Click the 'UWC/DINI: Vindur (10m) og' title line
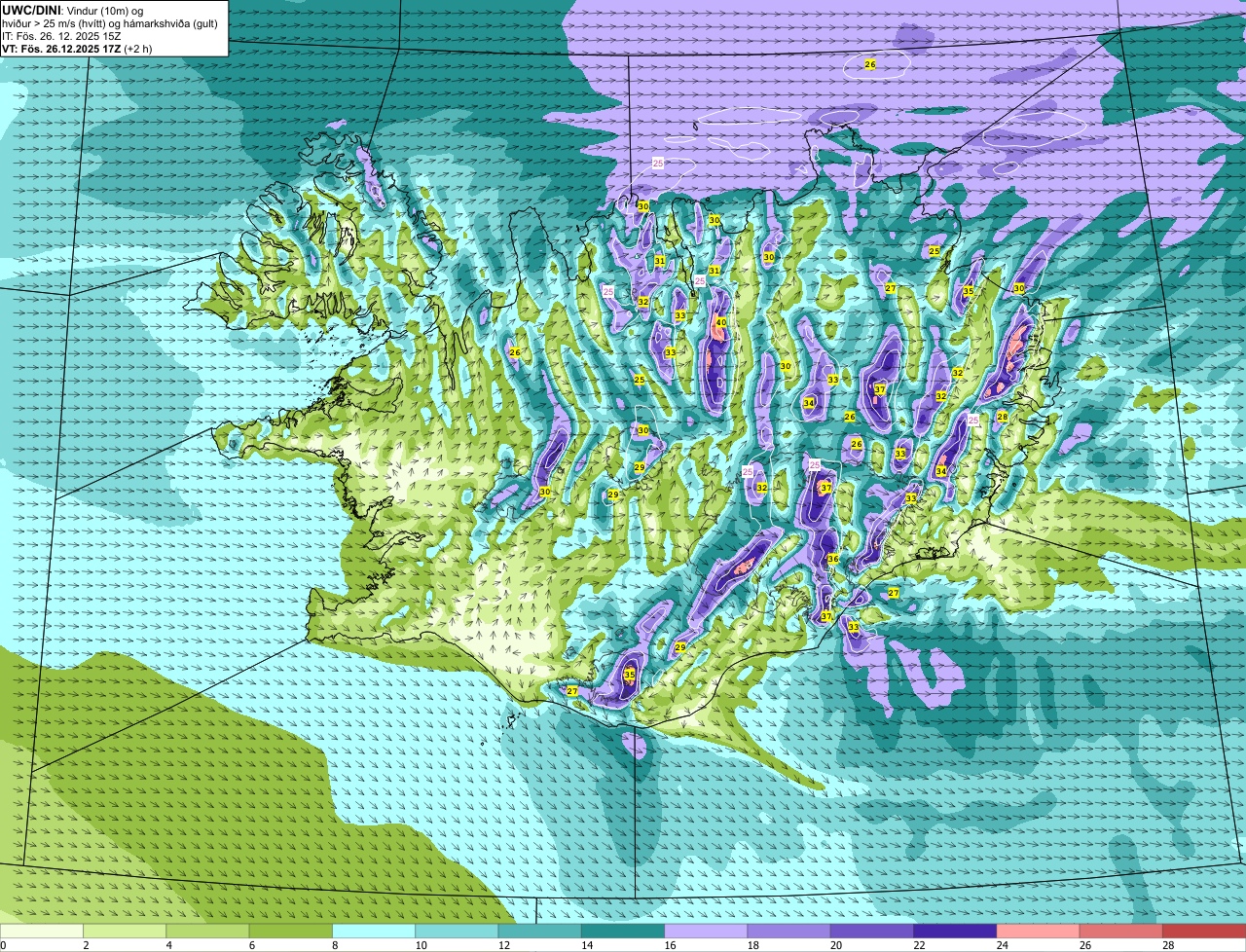This screenshot has height=952, width=1246. 72,10
